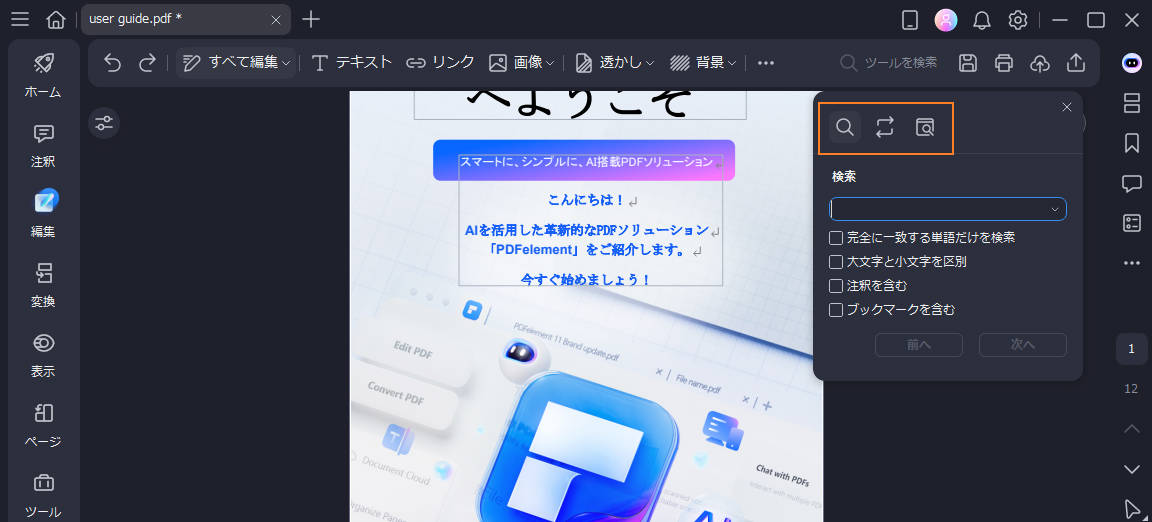Open the AI assistant robot icon
The width and height of the screenshot is (1152, 522).
[1131, 63]
